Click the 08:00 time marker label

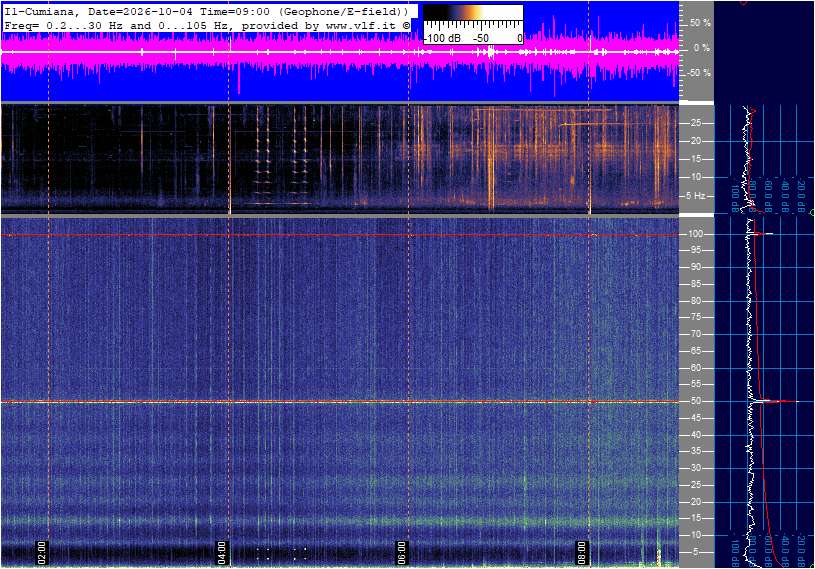582,552
